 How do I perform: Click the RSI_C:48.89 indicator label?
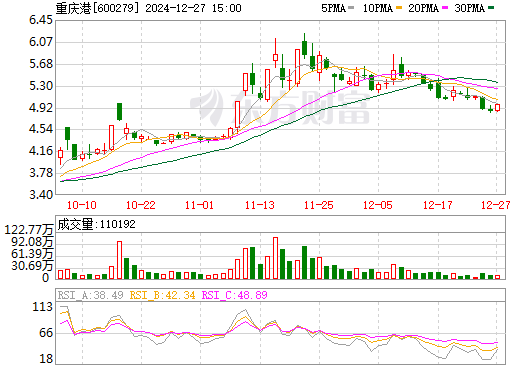tap(235, 295)
